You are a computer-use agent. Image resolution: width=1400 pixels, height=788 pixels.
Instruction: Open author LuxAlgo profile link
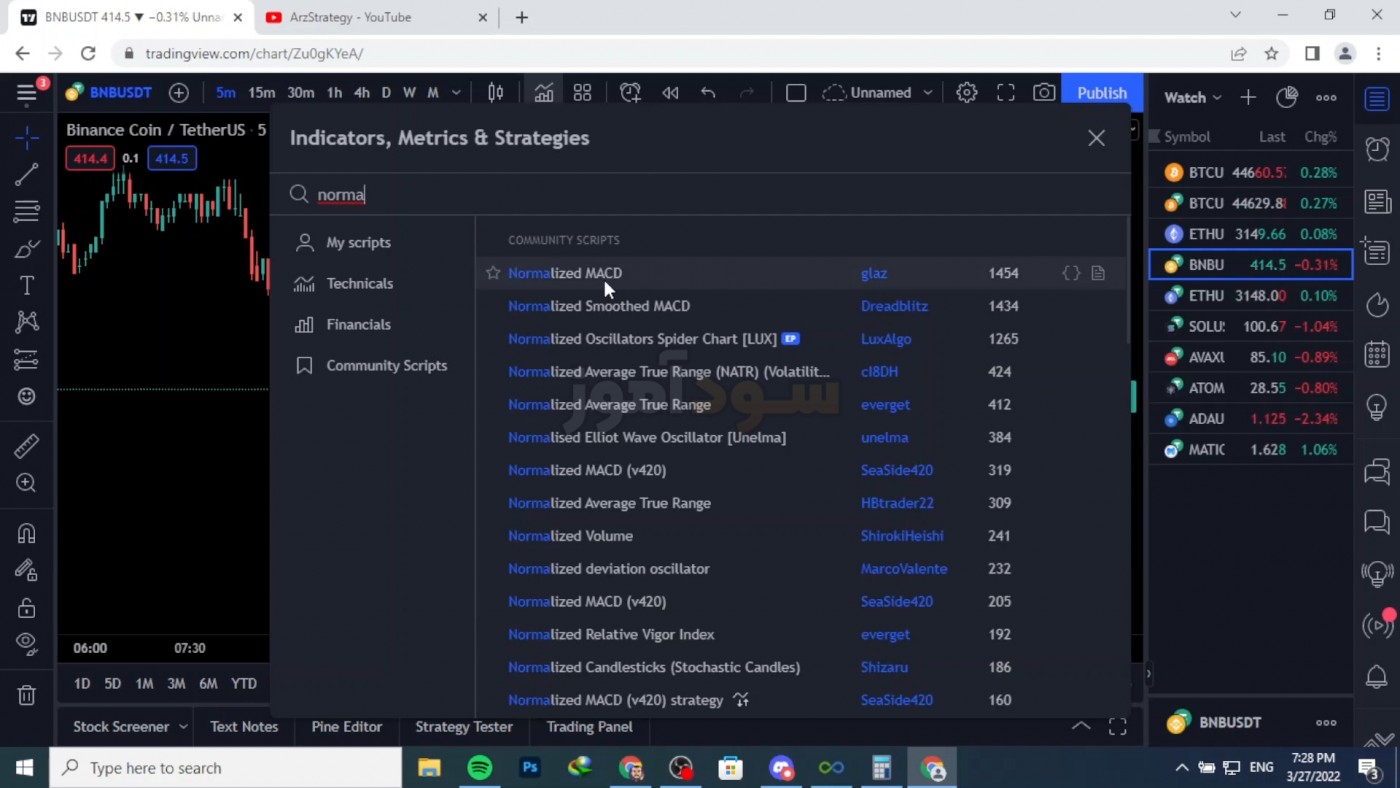click(x=886, y=339)
